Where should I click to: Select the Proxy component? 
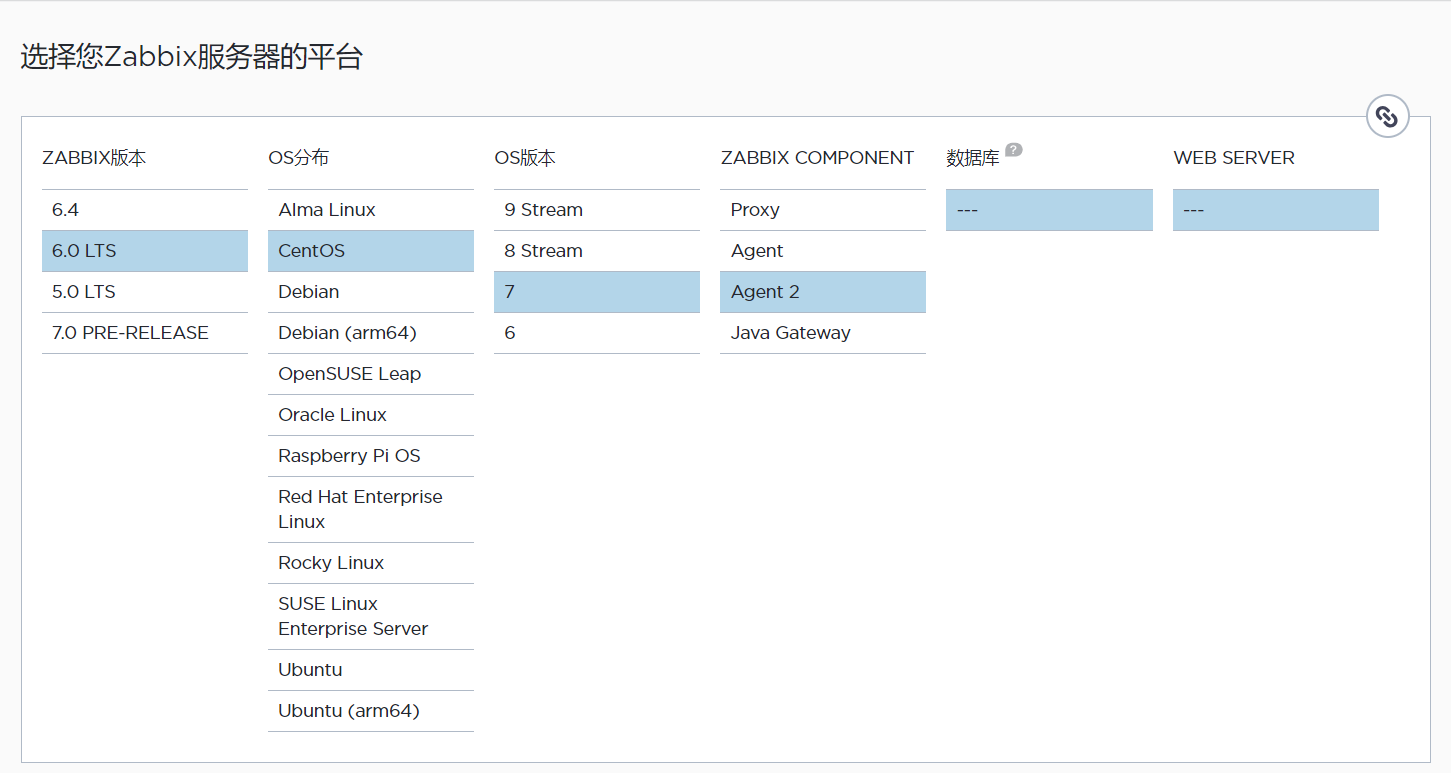click(x=823, y=210)
